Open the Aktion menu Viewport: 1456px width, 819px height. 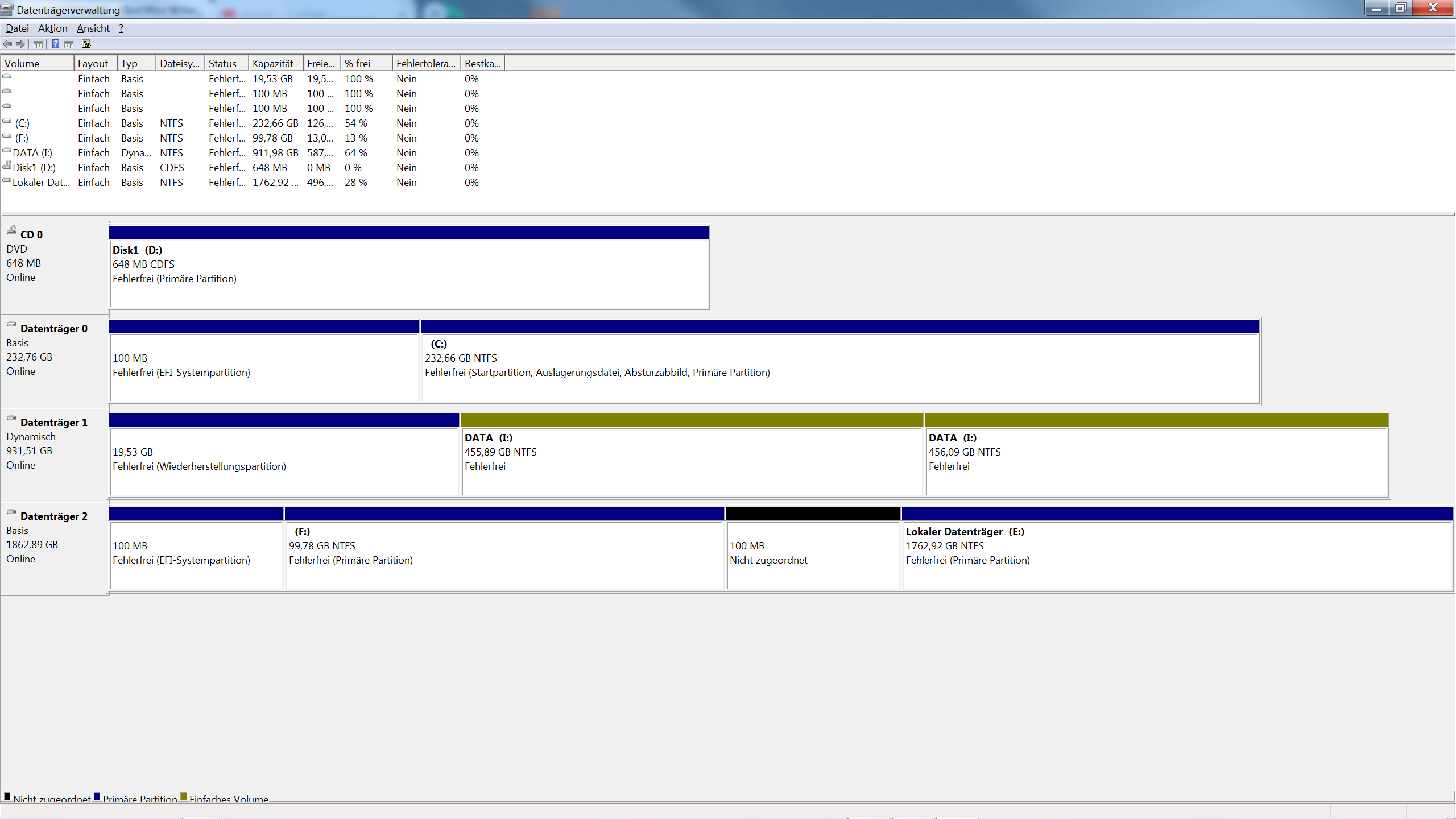(52, 28)
